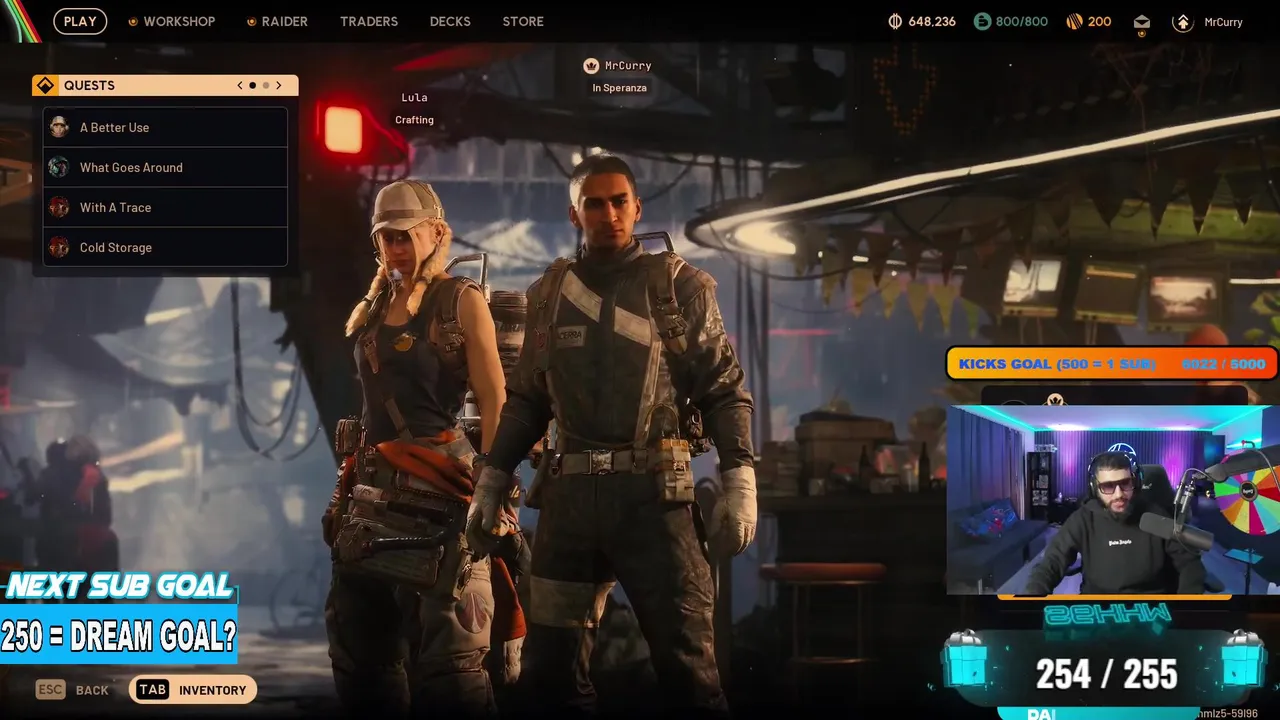Select the second quests page dot

point(266,85)
